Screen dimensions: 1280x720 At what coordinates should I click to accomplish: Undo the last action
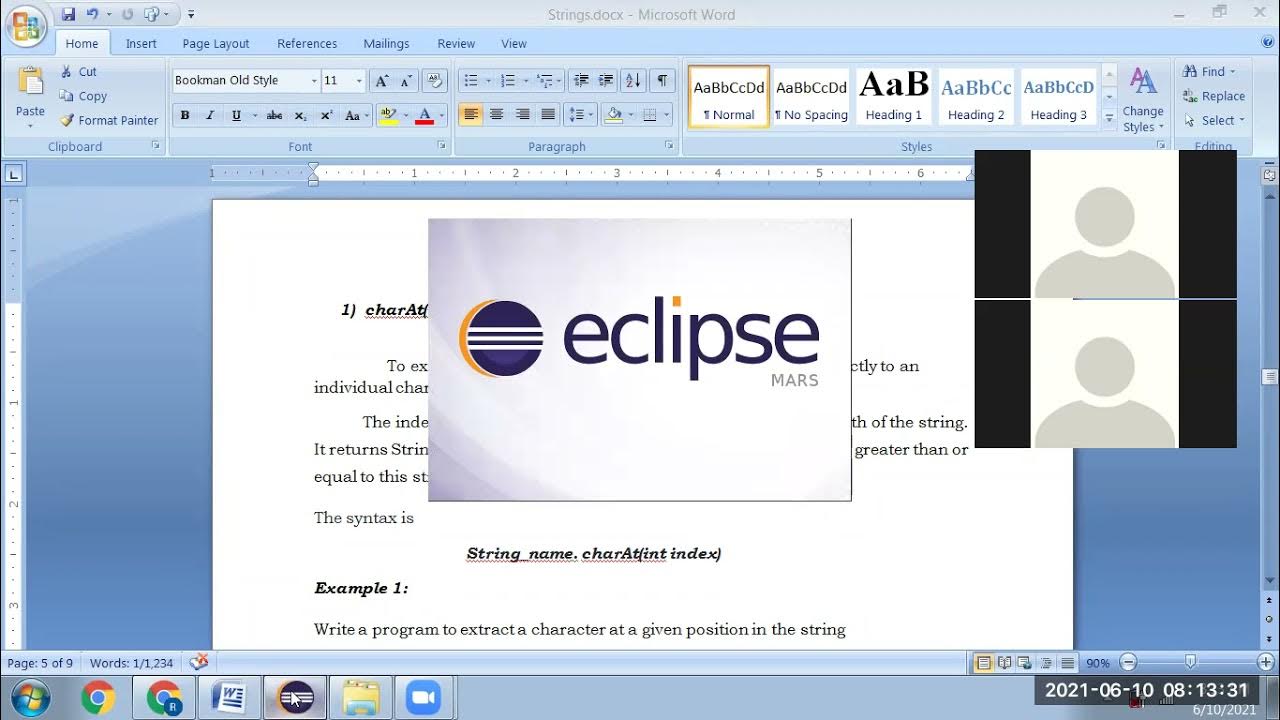coord(93,14)
